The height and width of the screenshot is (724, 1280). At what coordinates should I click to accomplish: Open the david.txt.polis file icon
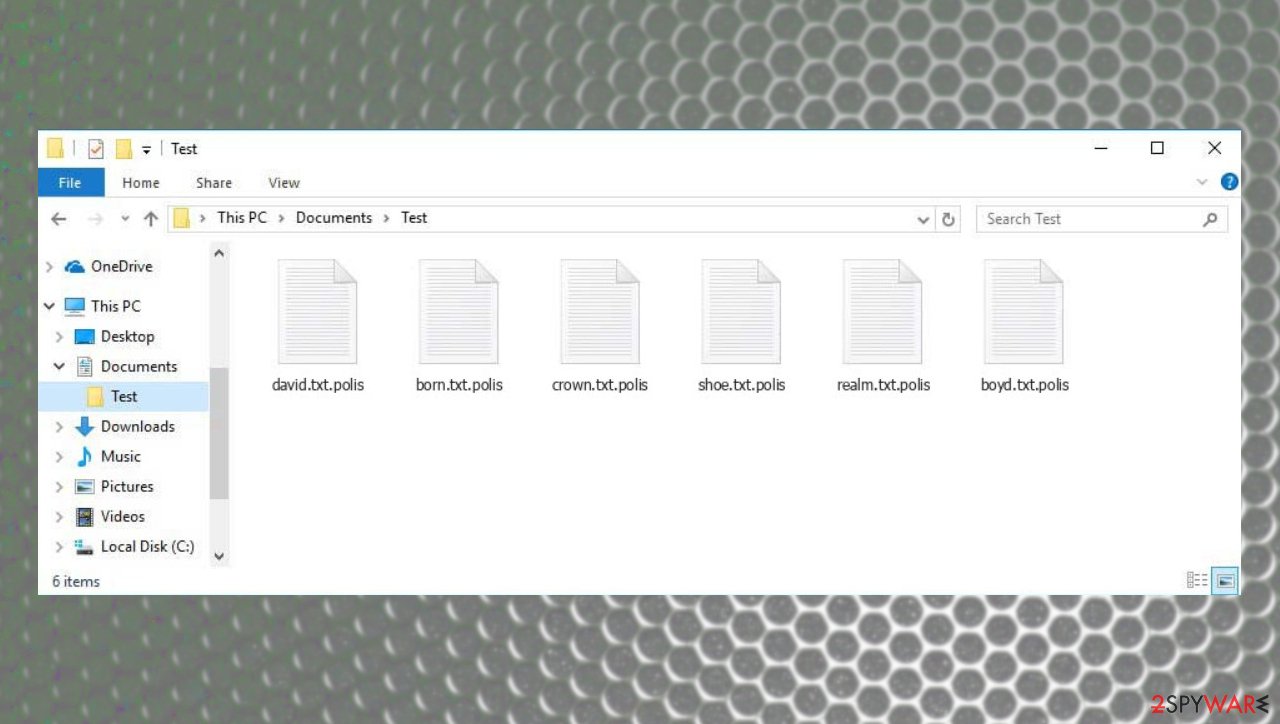coord(317,311)
